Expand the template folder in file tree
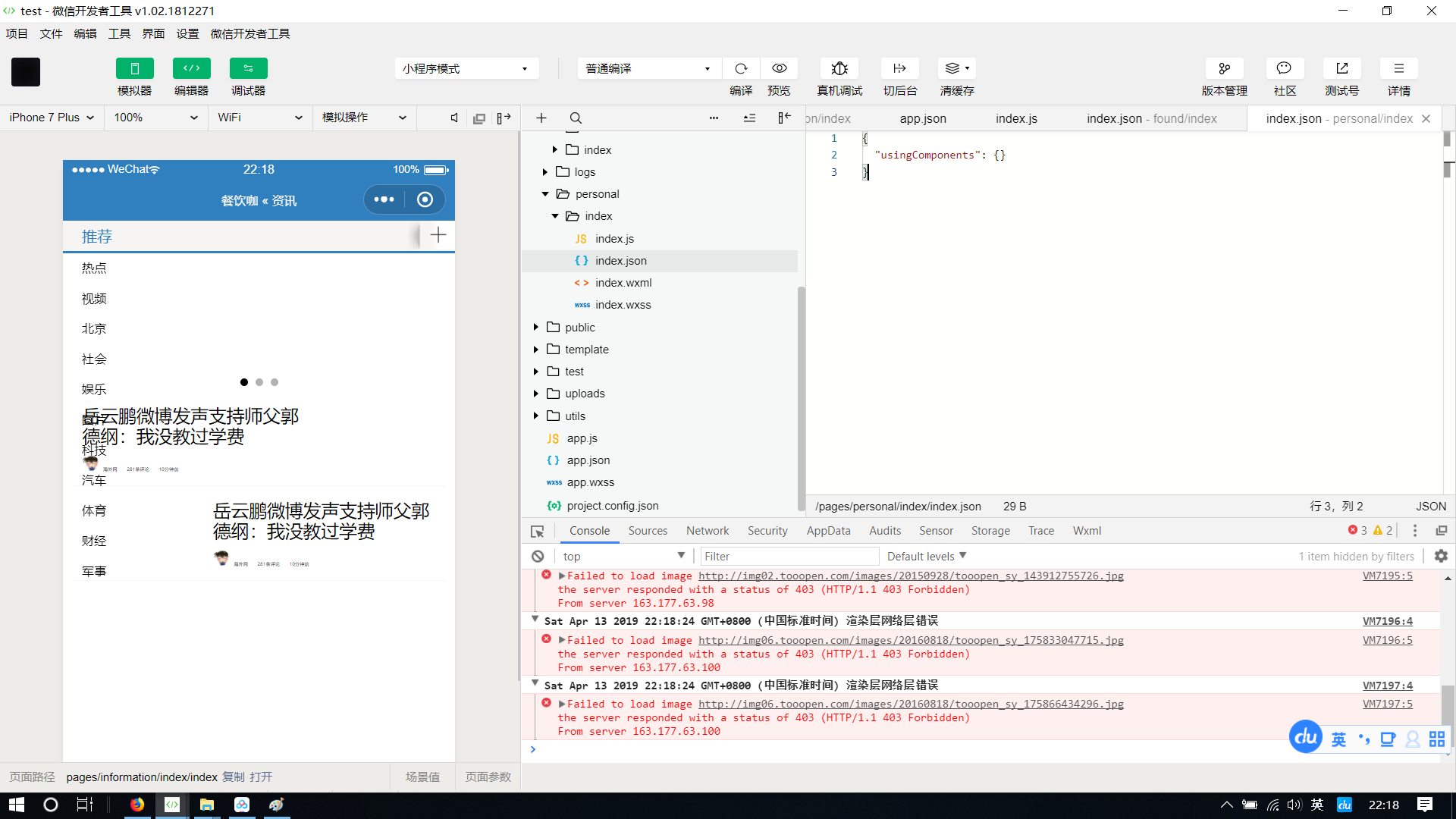The width and height of the screenshot is (1456, 819). [586, 350]
